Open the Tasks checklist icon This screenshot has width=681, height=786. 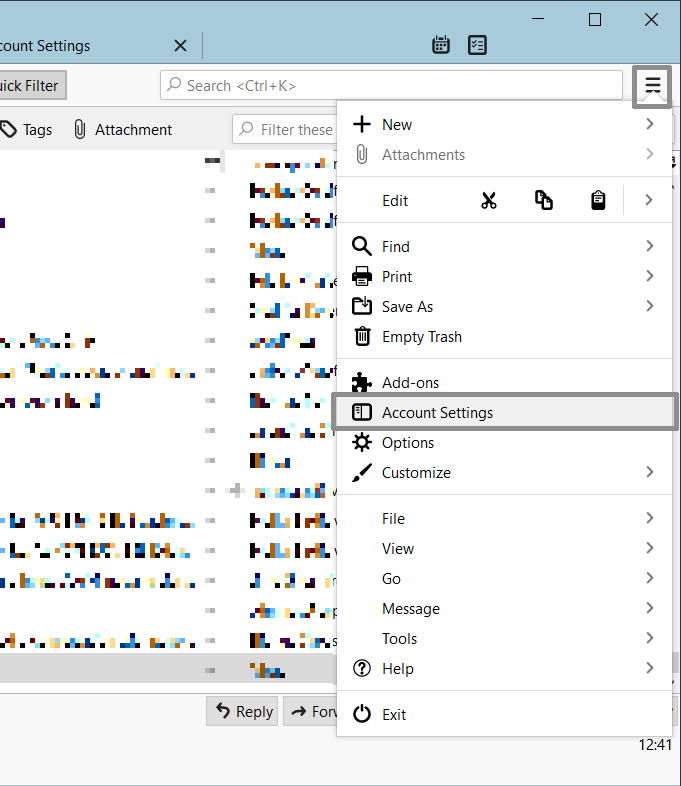coord(478,45)
